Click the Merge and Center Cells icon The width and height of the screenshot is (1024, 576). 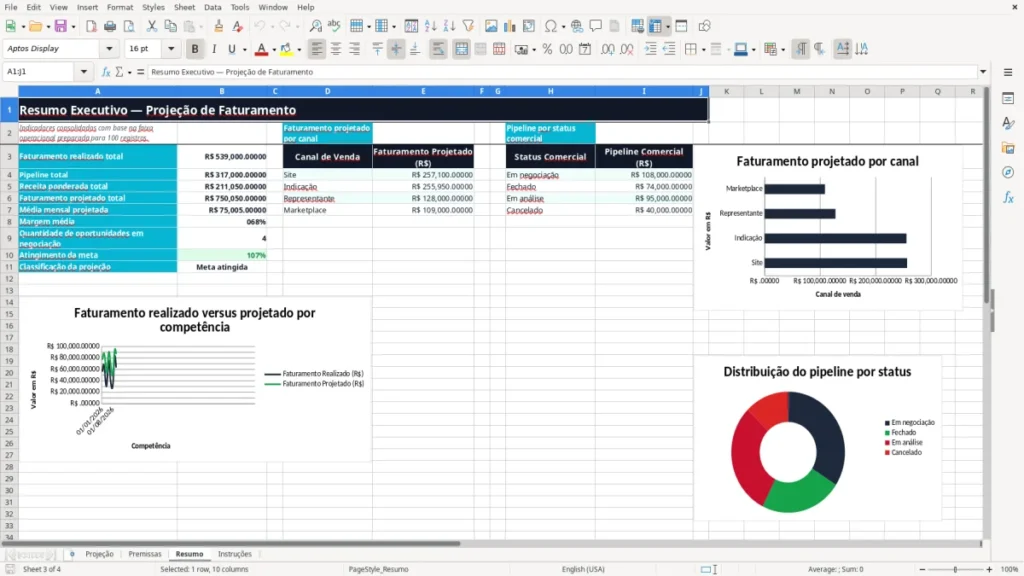point(461,49)
